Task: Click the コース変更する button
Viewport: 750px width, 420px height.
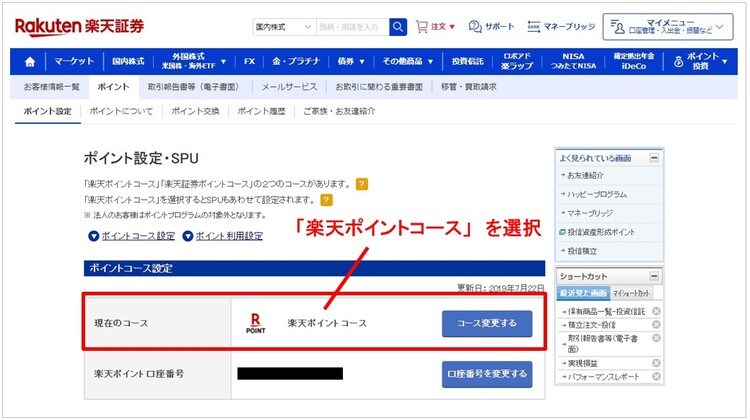Action: (487, 323)
